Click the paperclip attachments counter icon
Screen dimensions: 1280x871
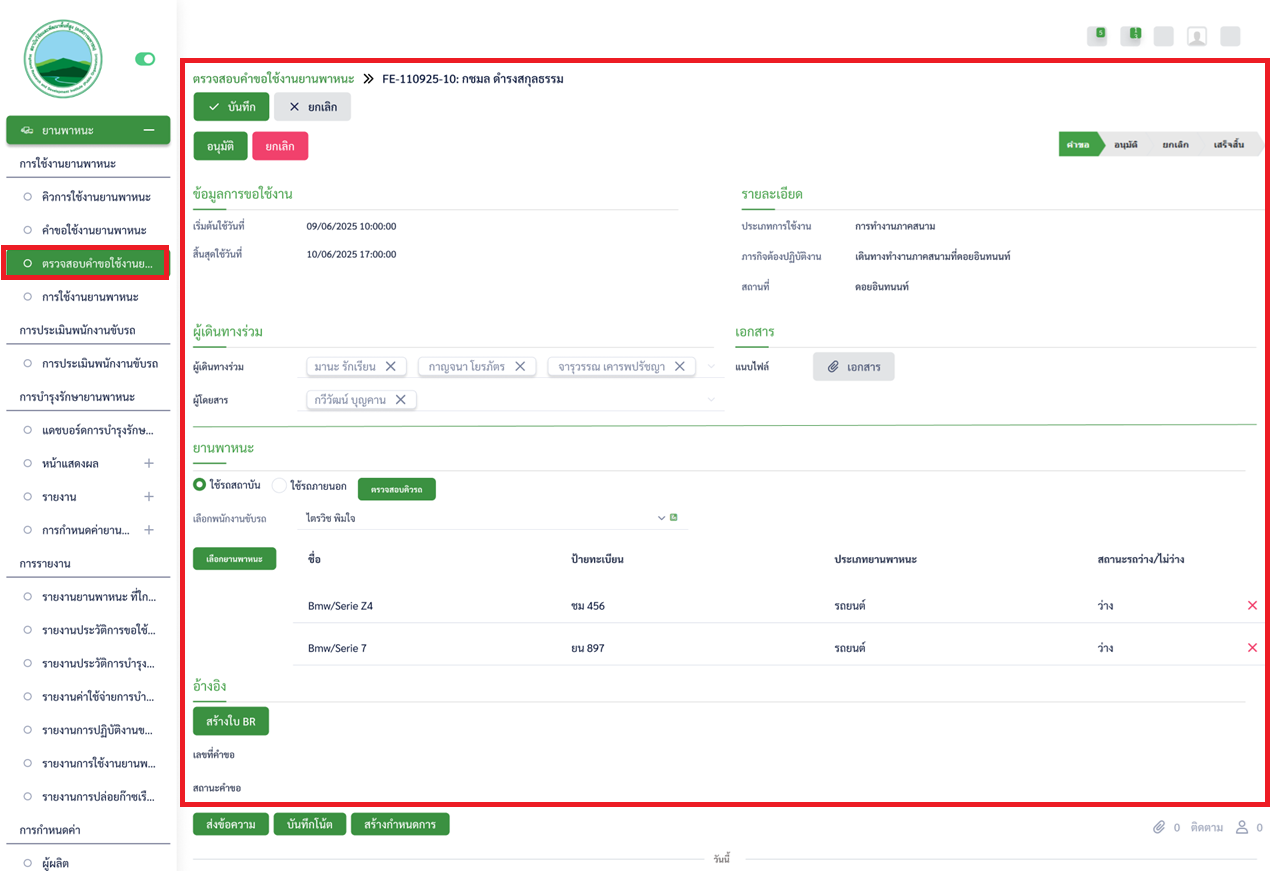click(1159, 827)
